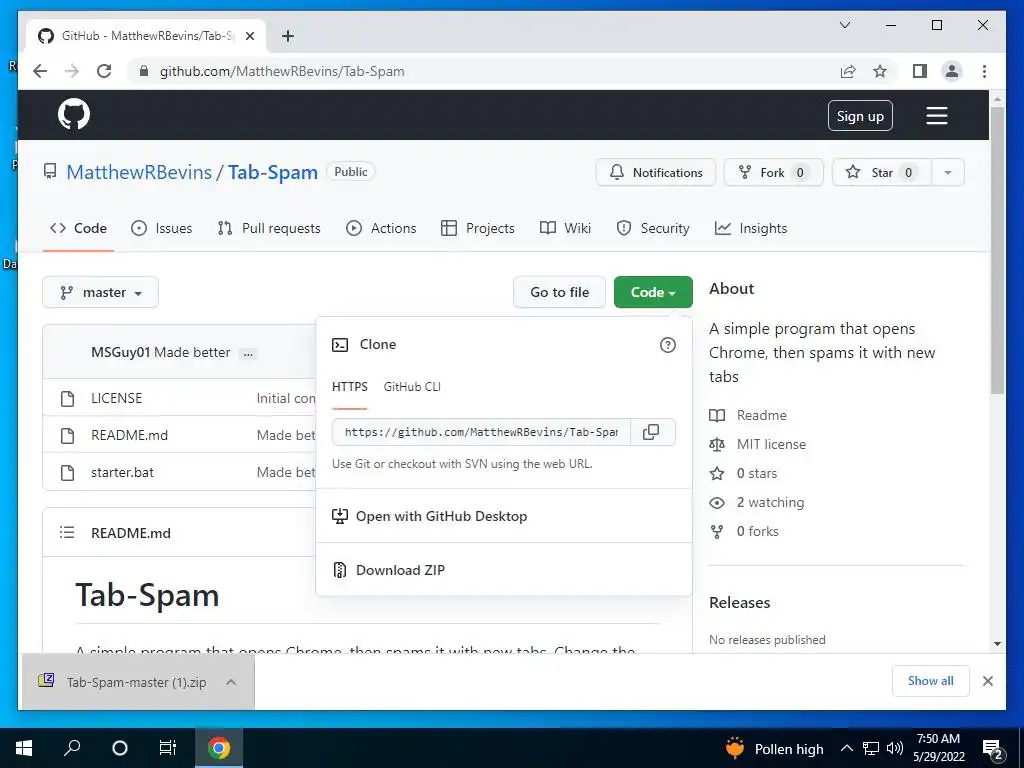Open the Wiki tab
This screenshot has height=768, width=1024.
coord(566,228)
